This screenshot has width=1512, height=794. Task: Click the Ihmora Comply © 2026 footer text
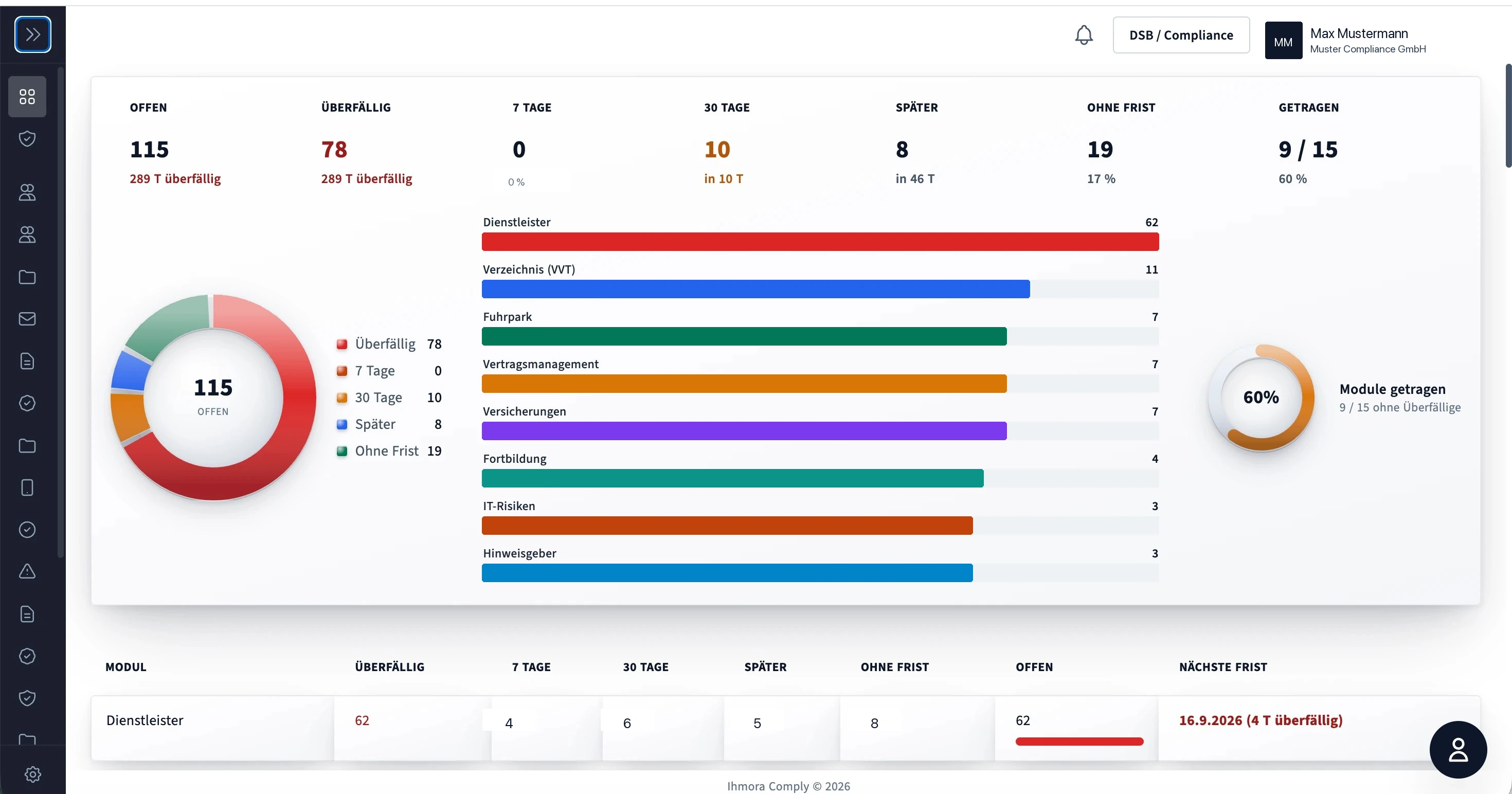[x=788, y=786]
